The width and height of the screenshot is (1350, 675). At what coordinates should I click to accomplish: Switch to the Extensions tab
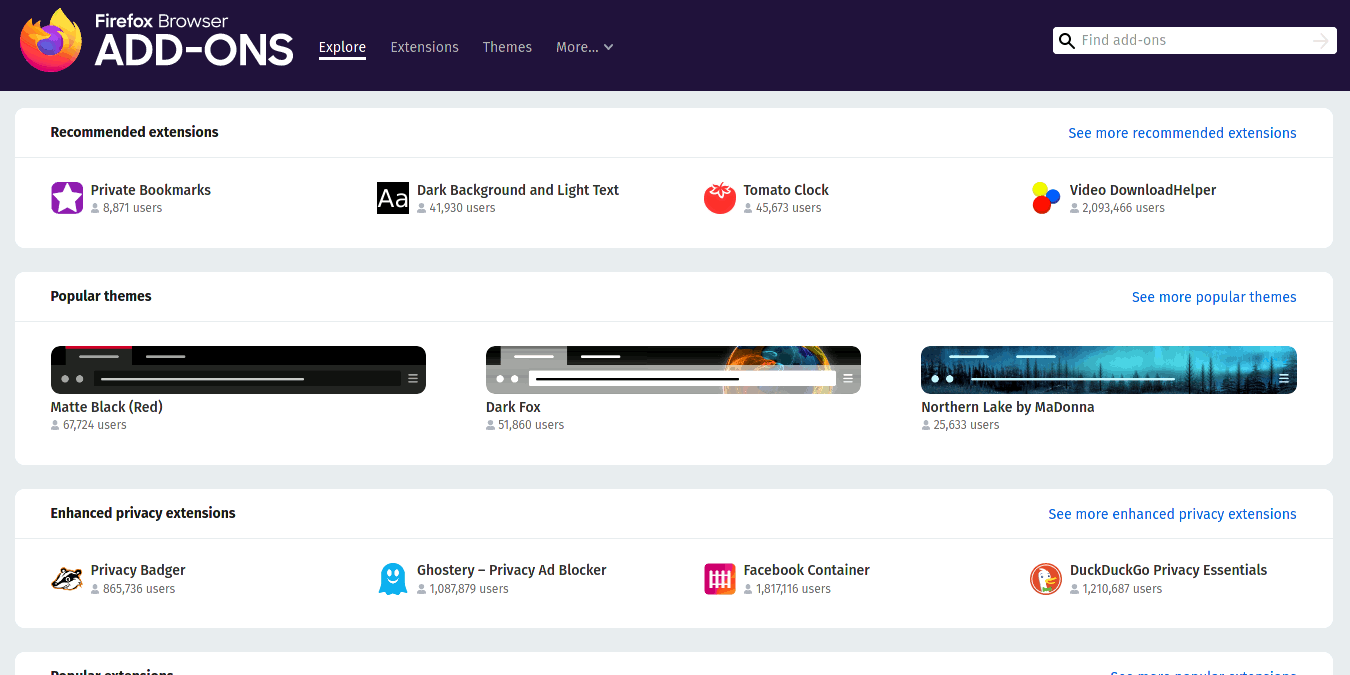point(424,47)
